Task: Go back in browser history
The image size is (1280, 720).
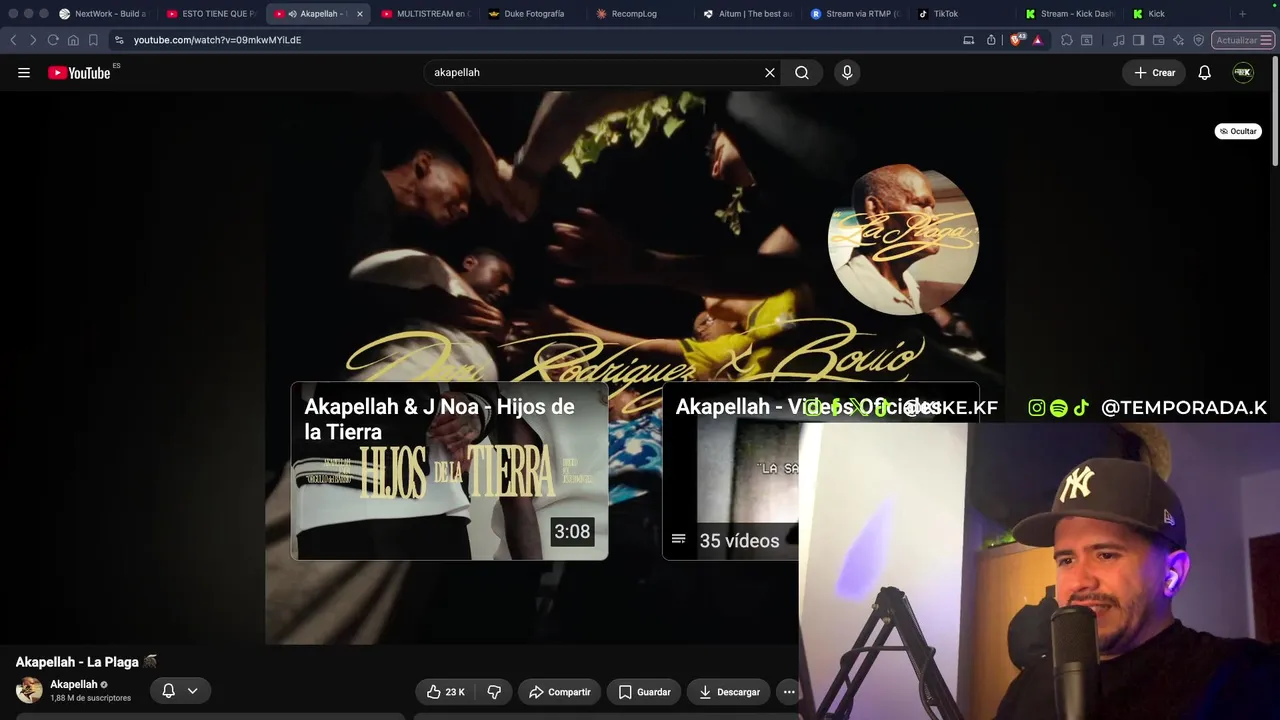Action: point(13,40)
